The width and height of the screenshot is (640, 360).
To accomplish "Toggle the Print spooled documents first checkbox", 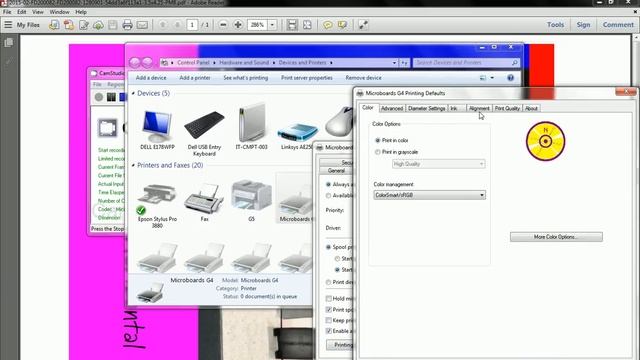I will tap(329, 309).
